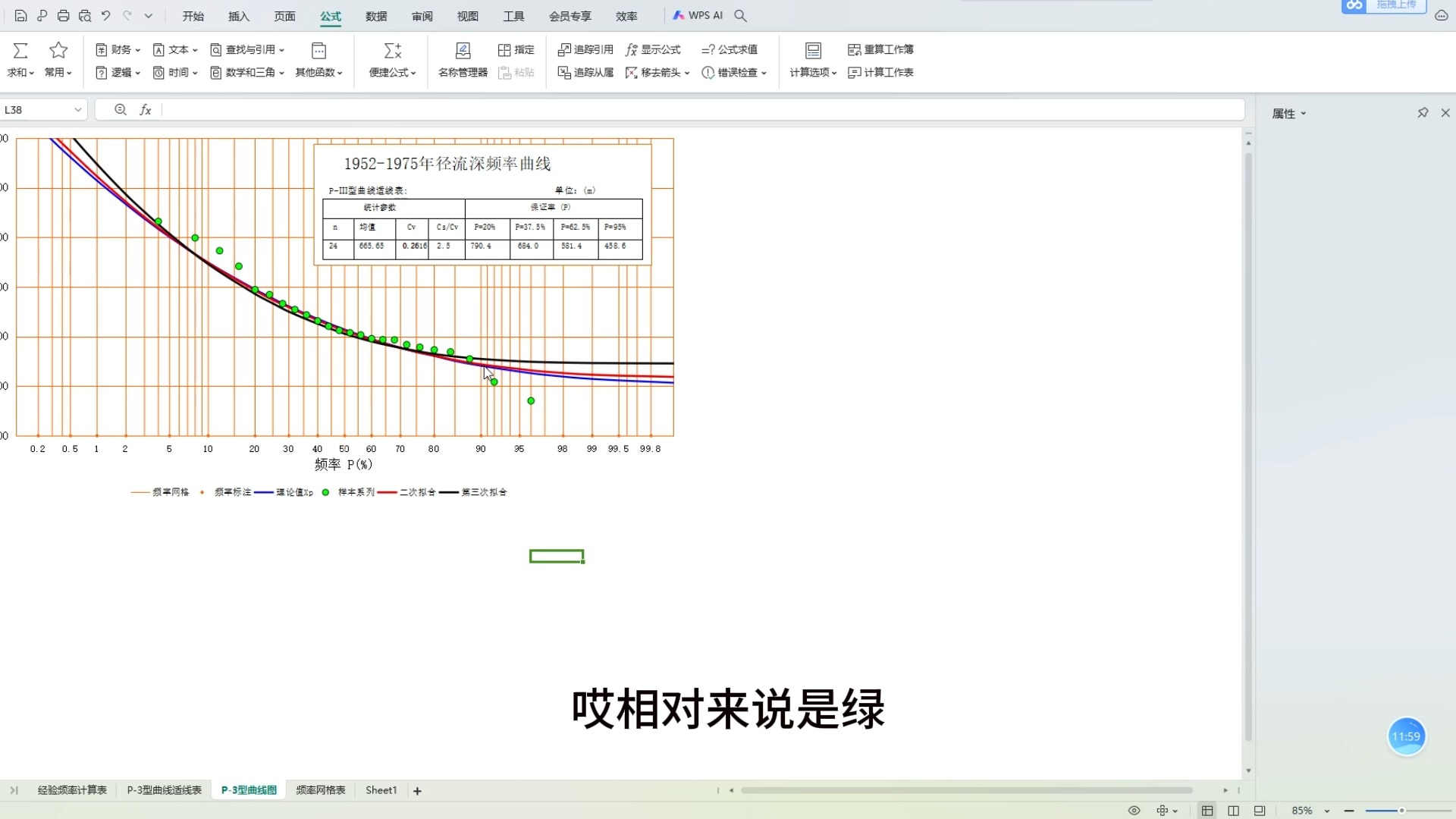
Task: Select 重算工作簿 icon
Action: point(854,49)
